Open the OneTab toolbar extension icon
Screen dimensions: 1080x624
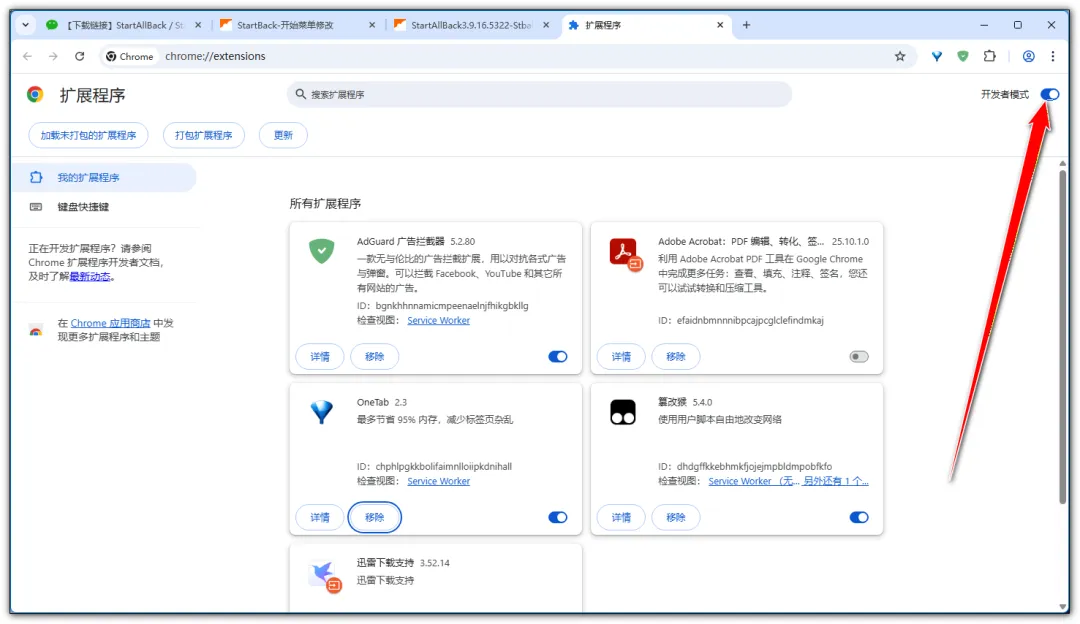pos(937,56)
